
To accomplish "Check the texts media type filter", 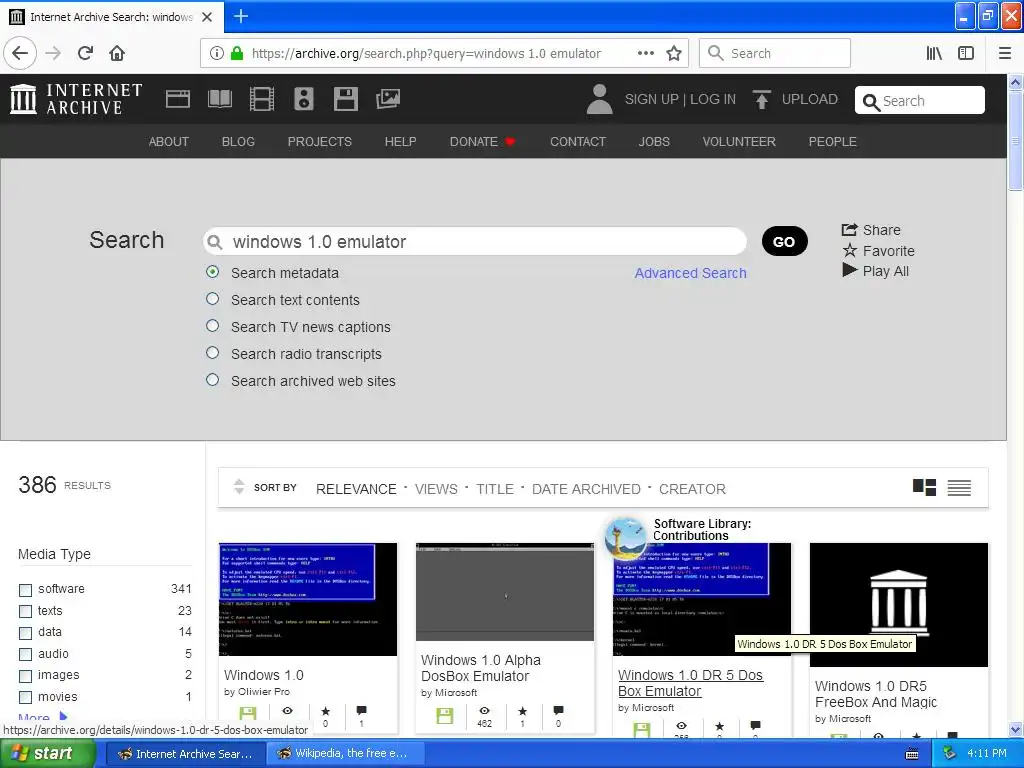I will [25, 611].
